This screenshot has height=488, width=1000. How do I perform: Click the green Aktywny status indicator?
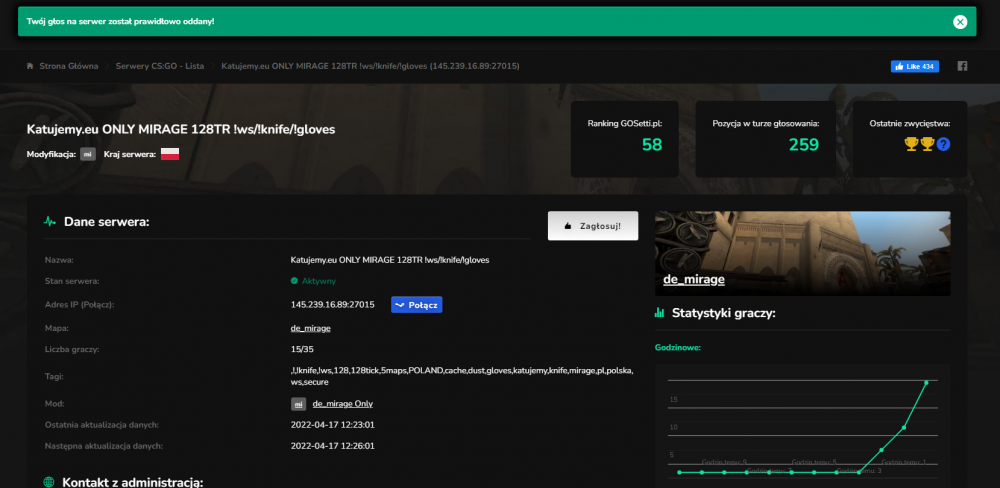click(x=313, y=281)
